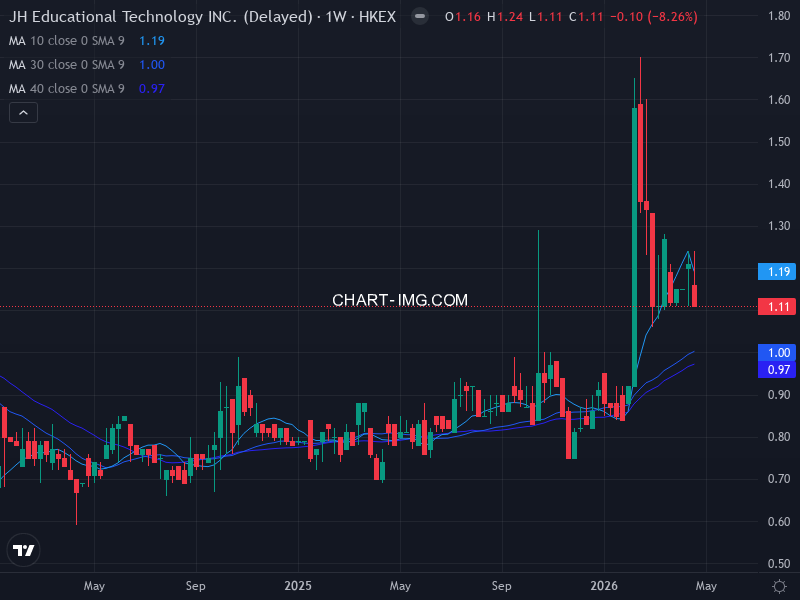Click the MA 30 value 1.00 in legend
The height and width of the screenshot is (600, 800).
[152, 65]
